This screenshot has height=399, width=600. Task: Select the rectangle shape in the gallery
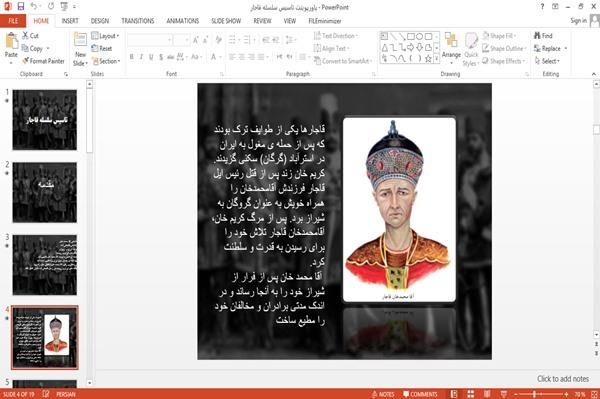click(x=411, y=37)
